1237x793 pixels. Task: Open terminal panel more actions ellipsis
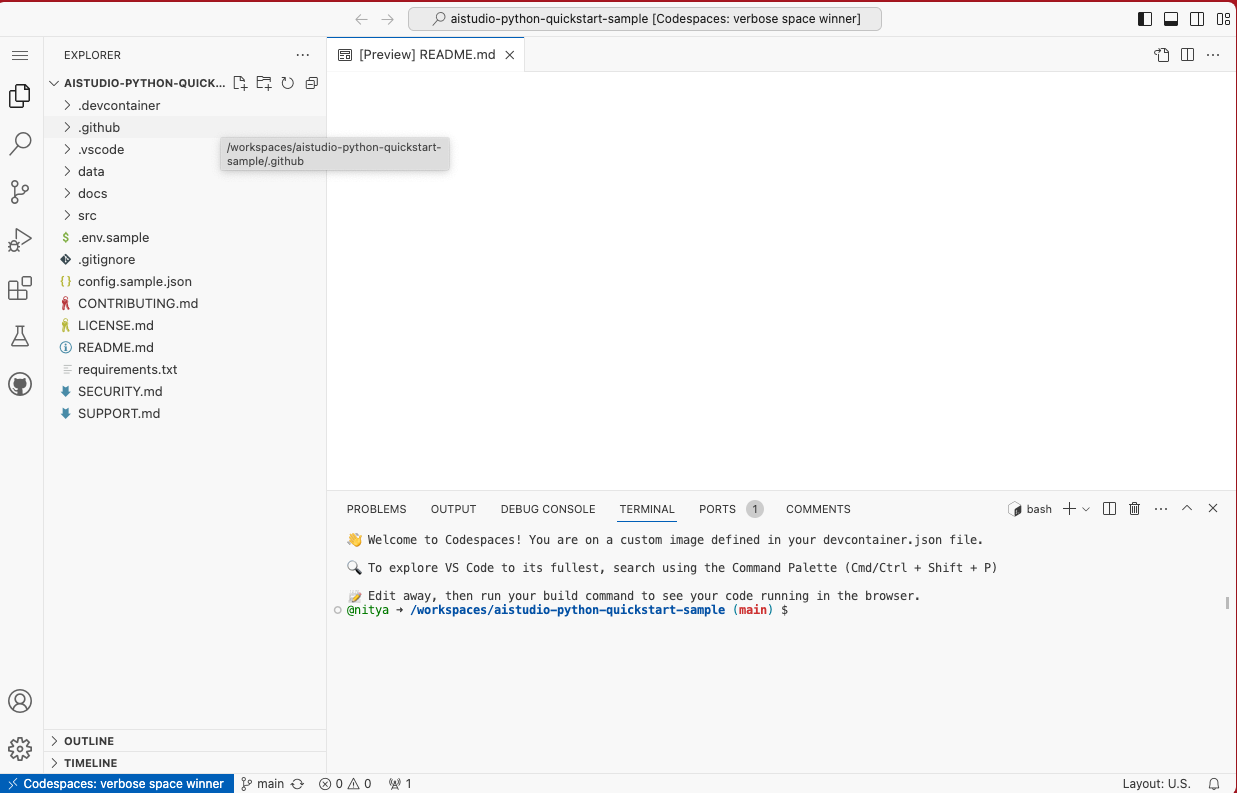[x=1161, y=509]
